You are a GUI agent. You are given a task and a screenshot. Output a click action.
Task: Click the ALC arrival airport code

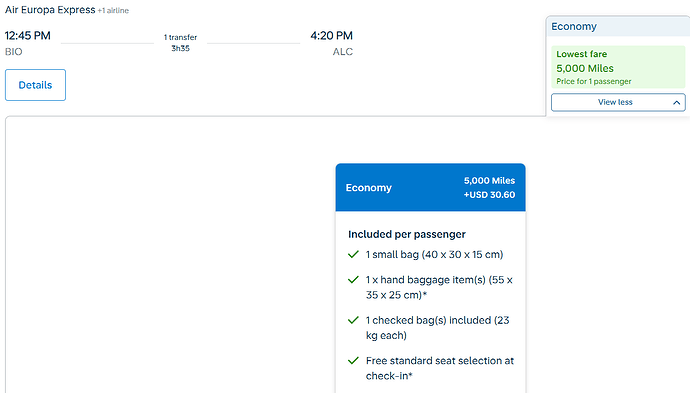(x=343, y=52)
